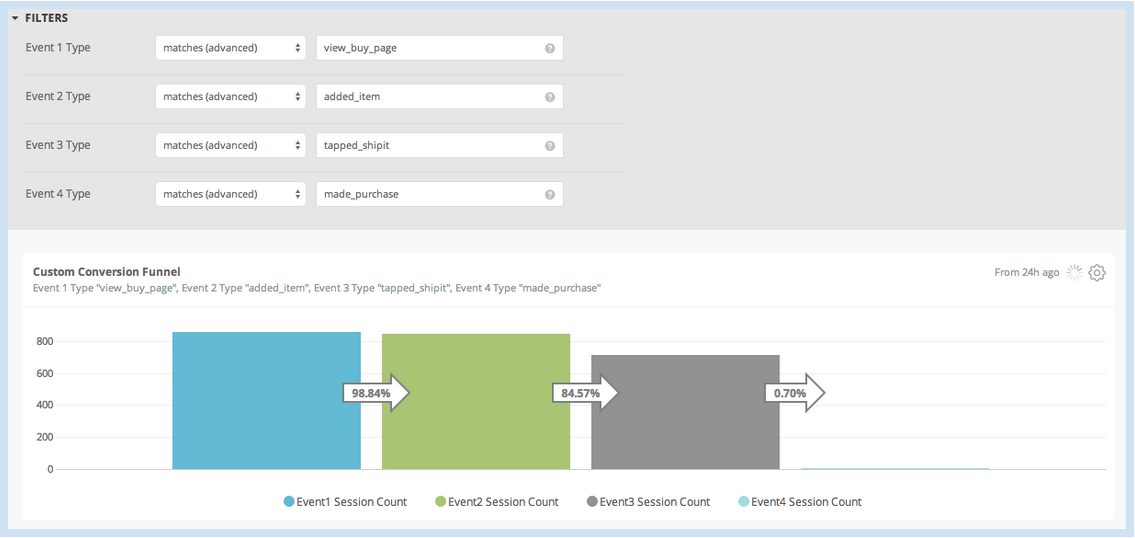
Task: Open Event 2 Type match condition dropdown
Action: pos(231,96)
